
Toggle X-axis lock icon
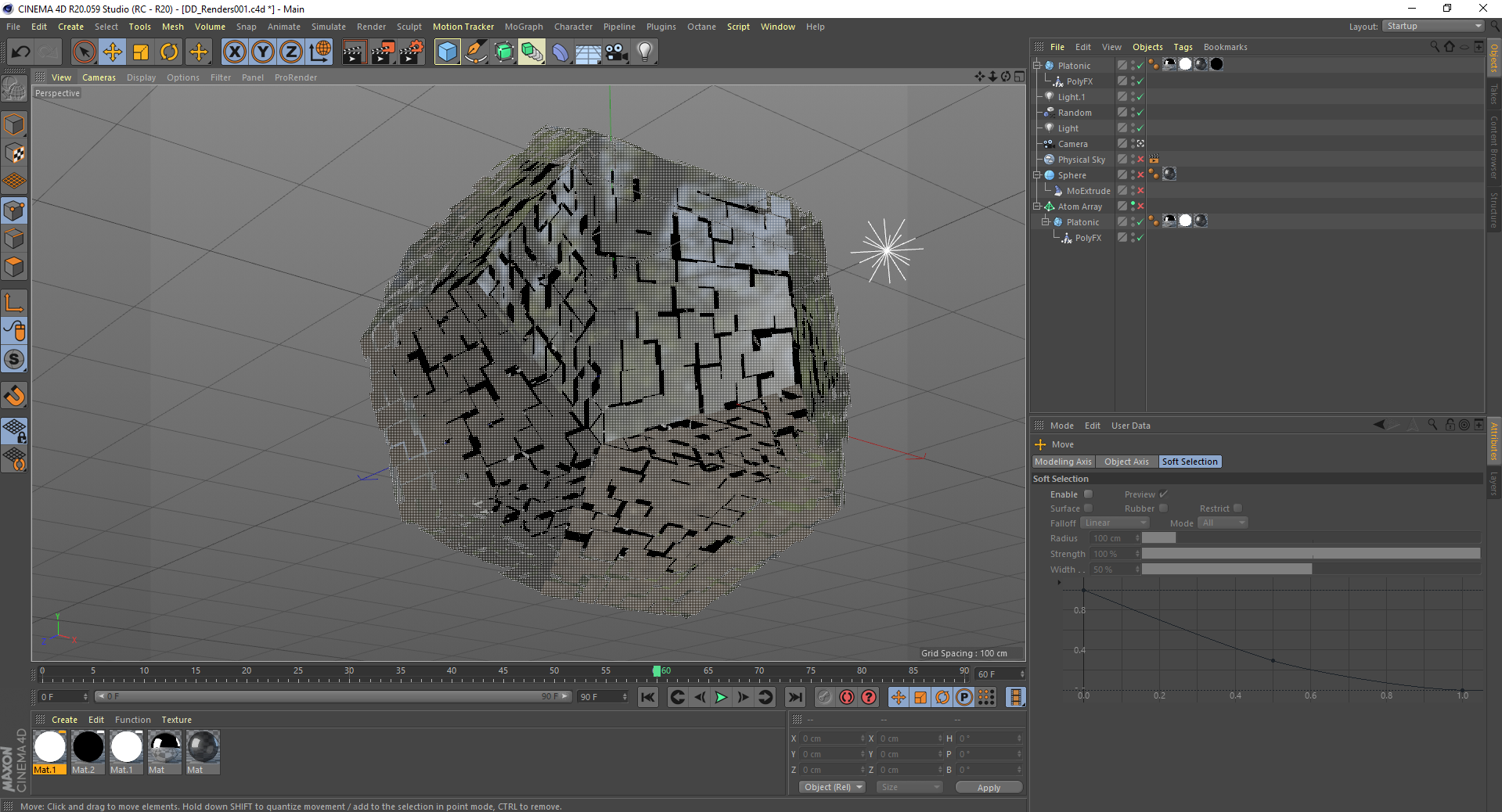[x=234, y=52]
